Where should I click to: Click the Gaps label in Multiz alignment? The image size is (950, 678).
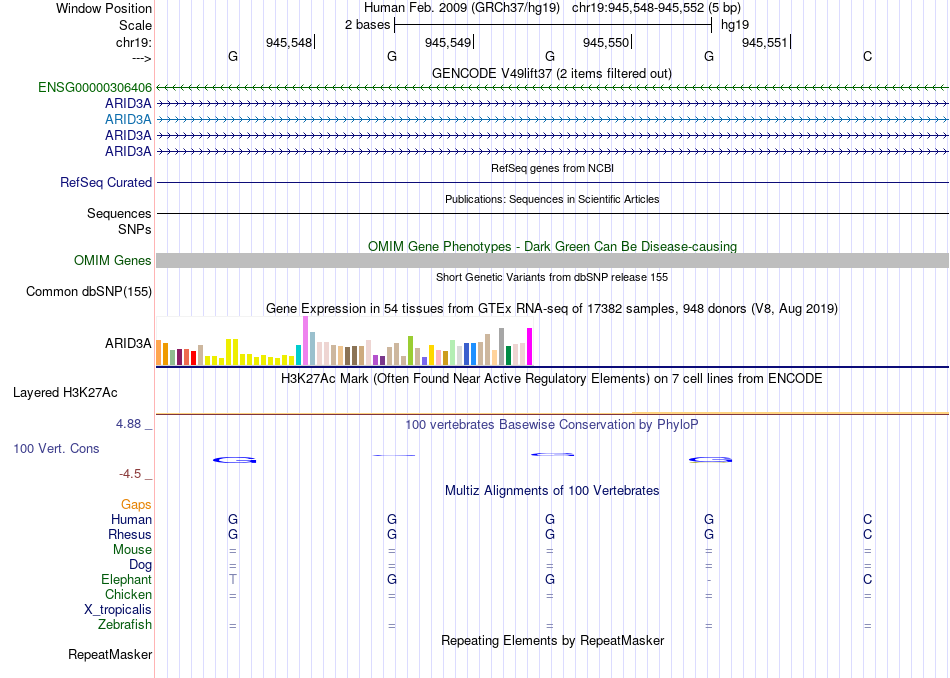(136, 505)
